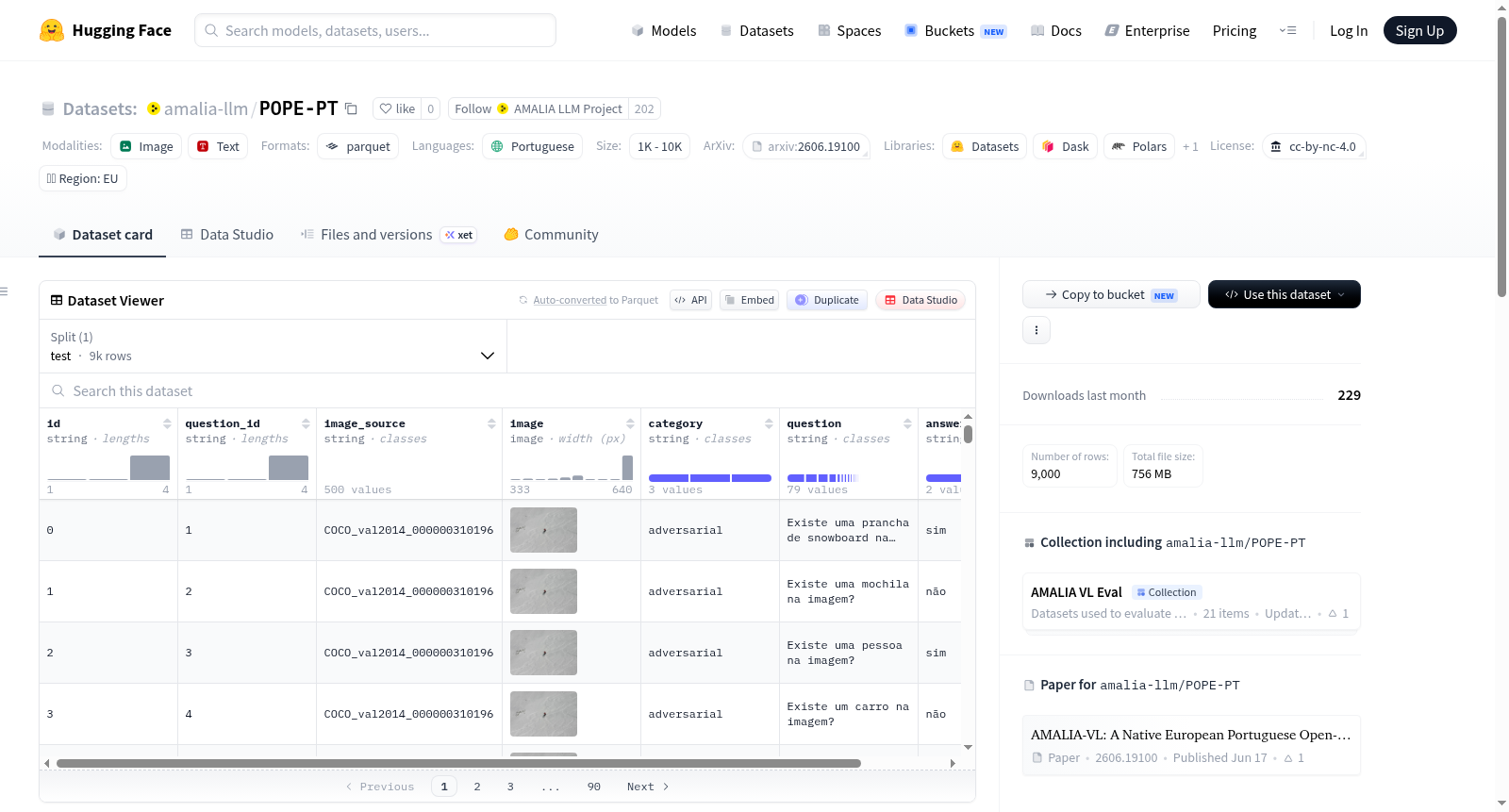Open Buckets in the top navigation
Image resolution: width=1509 pixels, height=812 pixels.
coord(955,30)
